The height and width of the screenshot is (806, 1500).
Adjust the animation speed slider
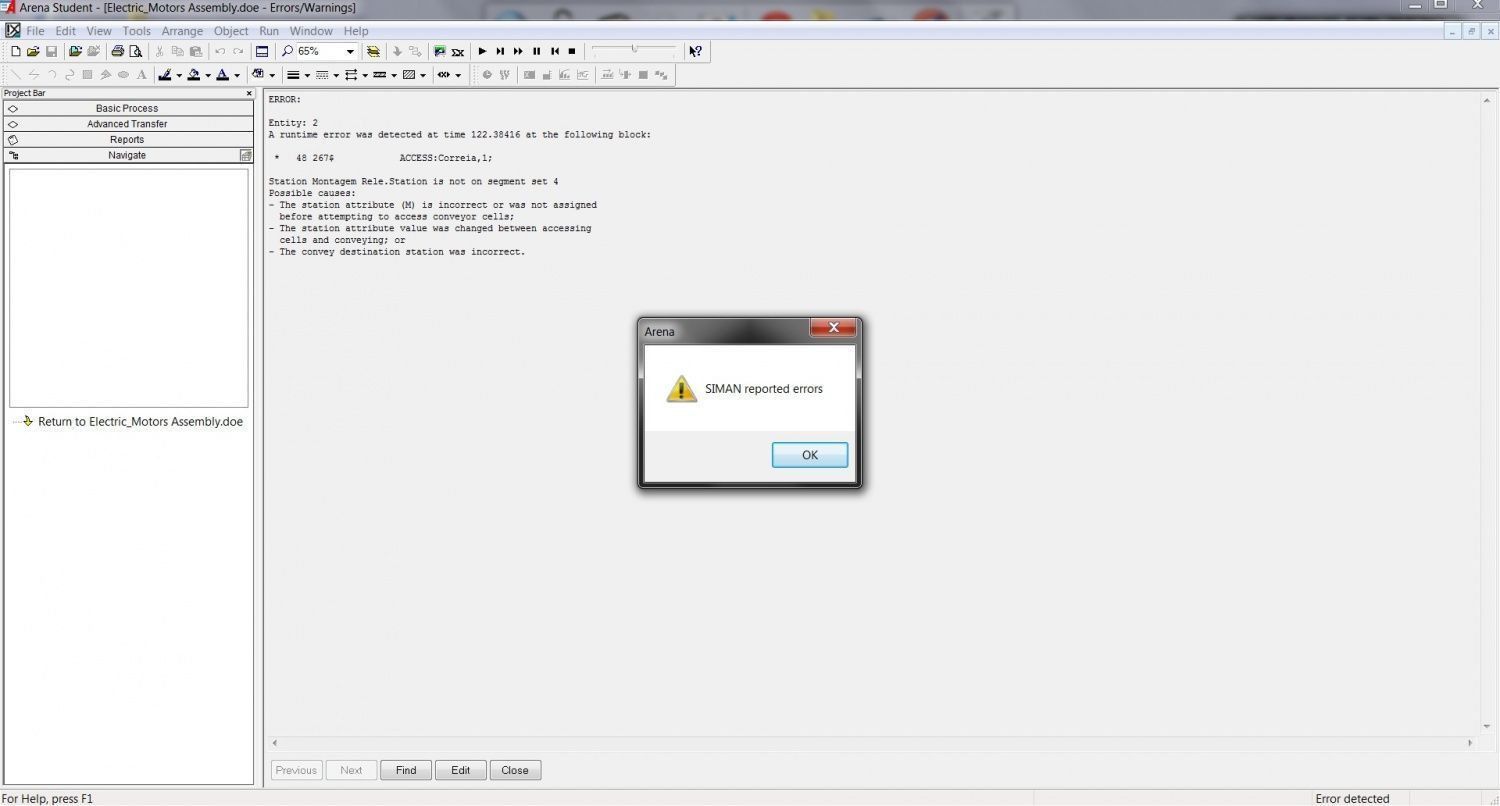(633, 49)
